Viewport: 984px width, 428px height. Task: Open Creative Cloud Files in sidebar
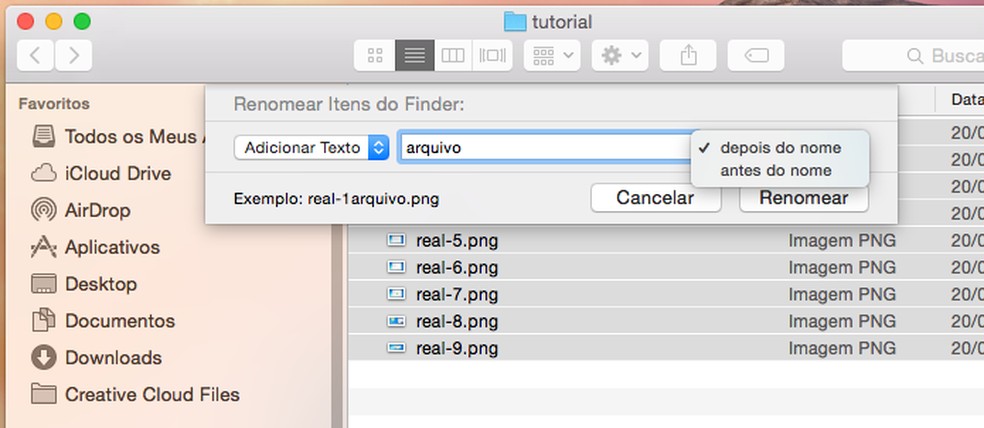[x=135, y=395]
